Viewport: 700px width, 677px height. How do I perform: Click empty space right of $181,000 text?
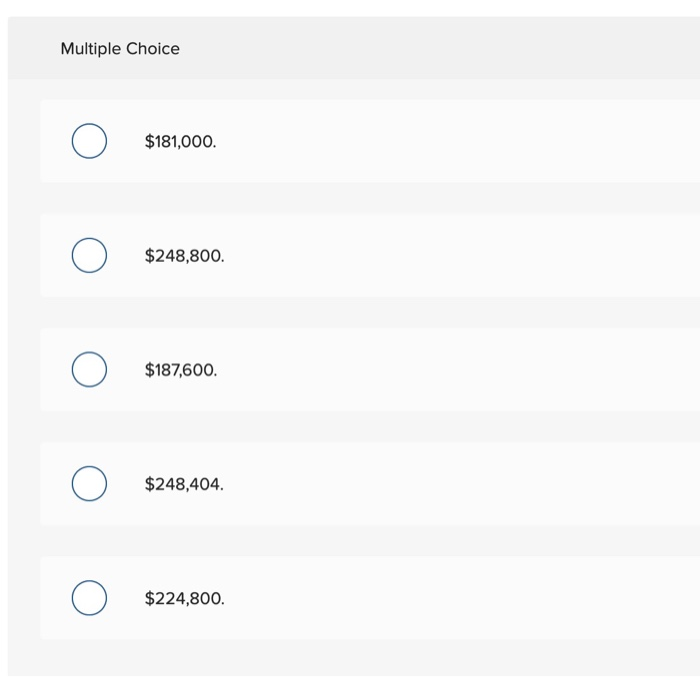(x=450, y=141)
